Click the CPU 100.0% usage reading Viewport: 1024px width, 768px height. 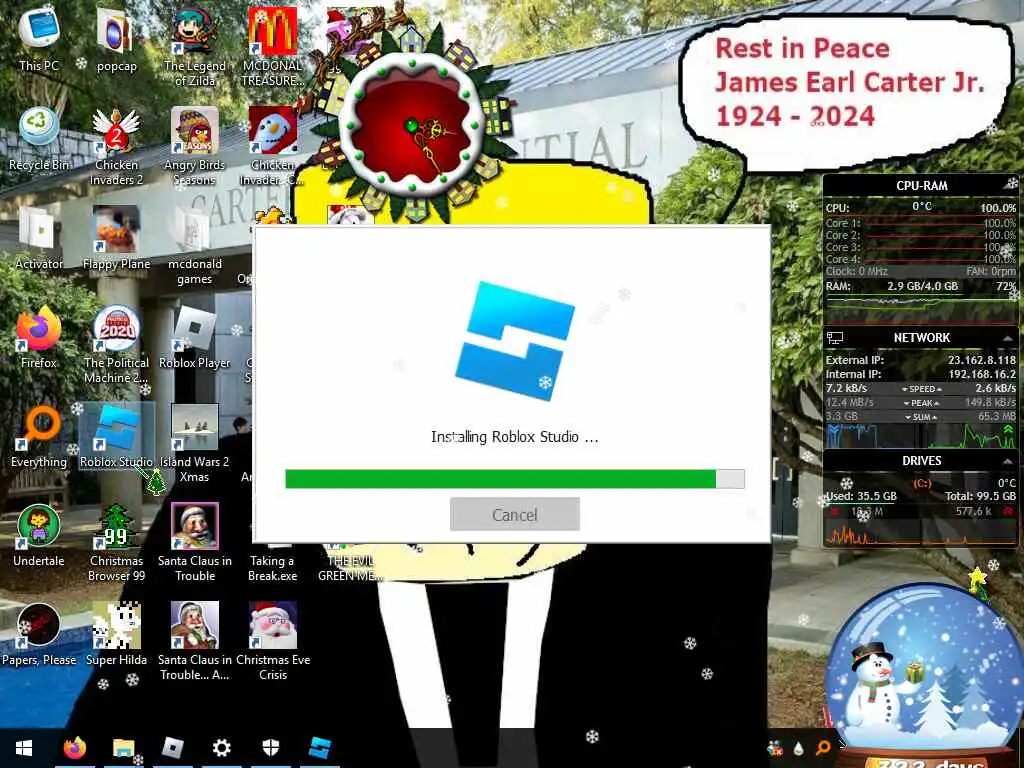click(998, 208)
